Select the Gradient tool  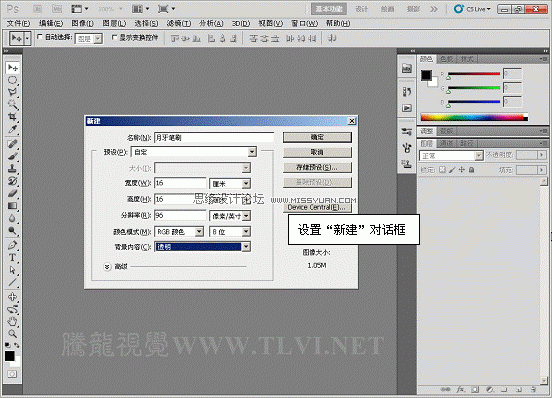click(x=13, y=206)
